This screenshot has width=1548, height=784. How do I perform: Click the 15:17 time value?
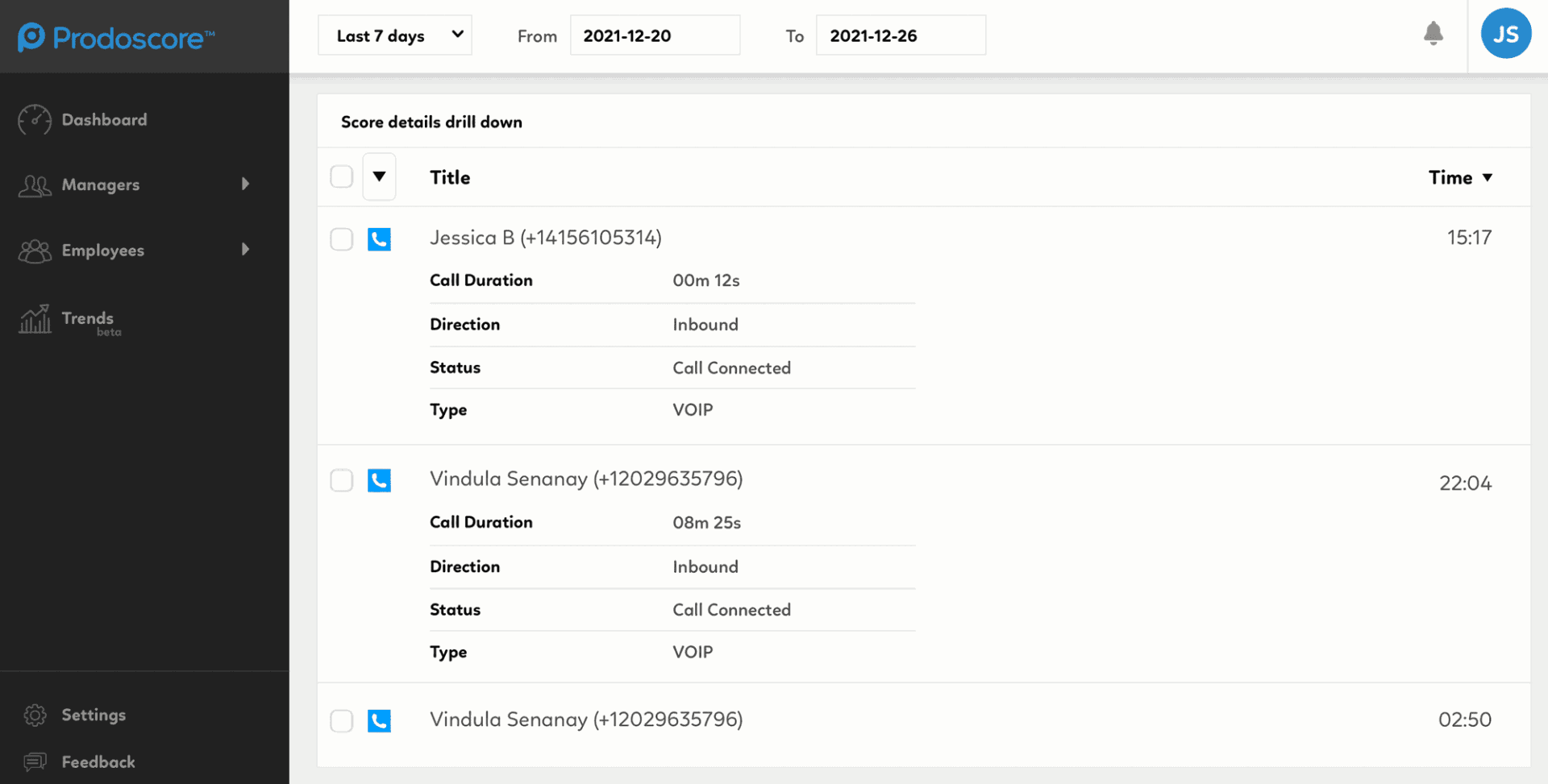pos(1469,238)
